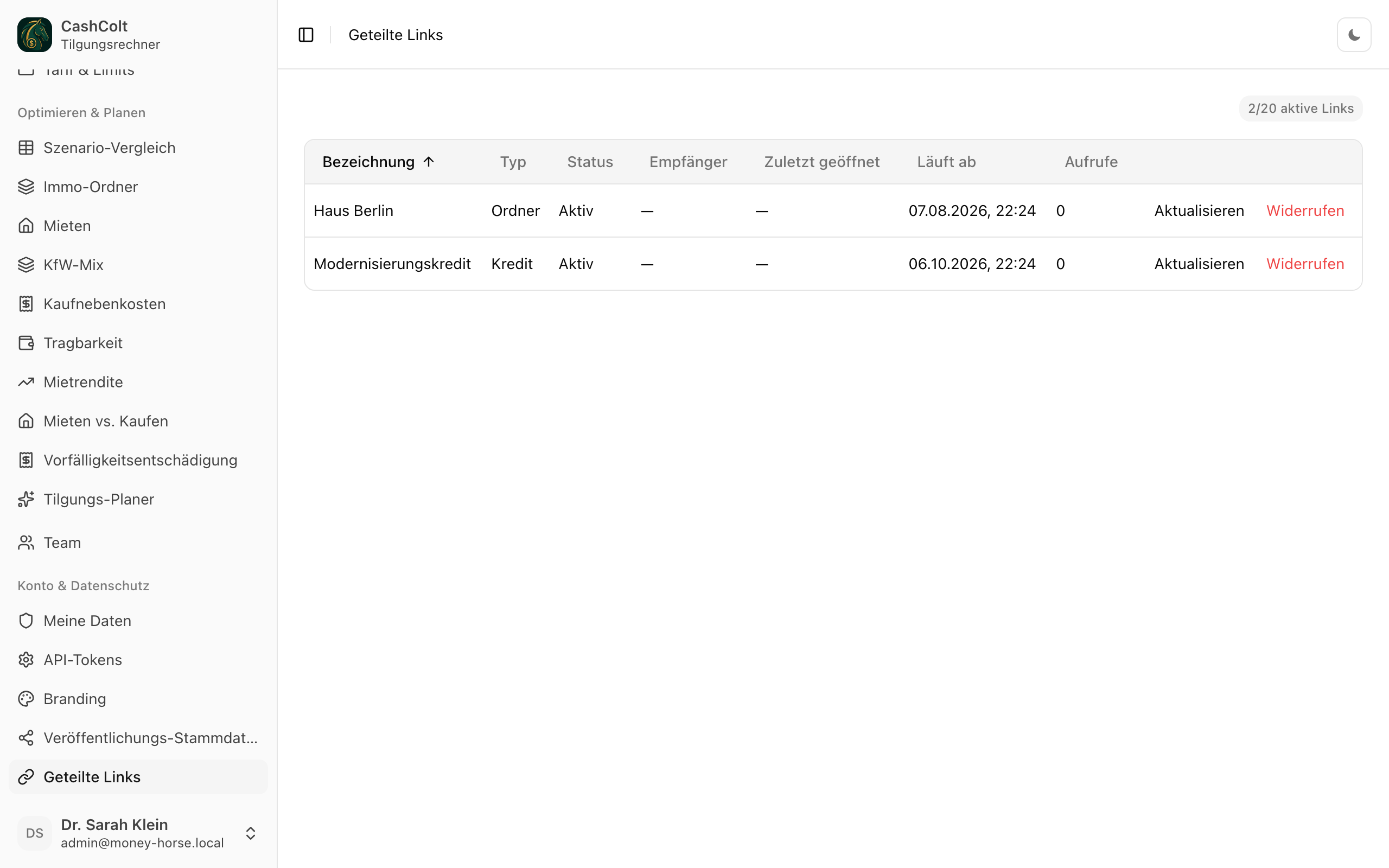Click the Mietrendite trending-up icon
Viewport: 1389px width, 868px height.
(x=26, y=382)
